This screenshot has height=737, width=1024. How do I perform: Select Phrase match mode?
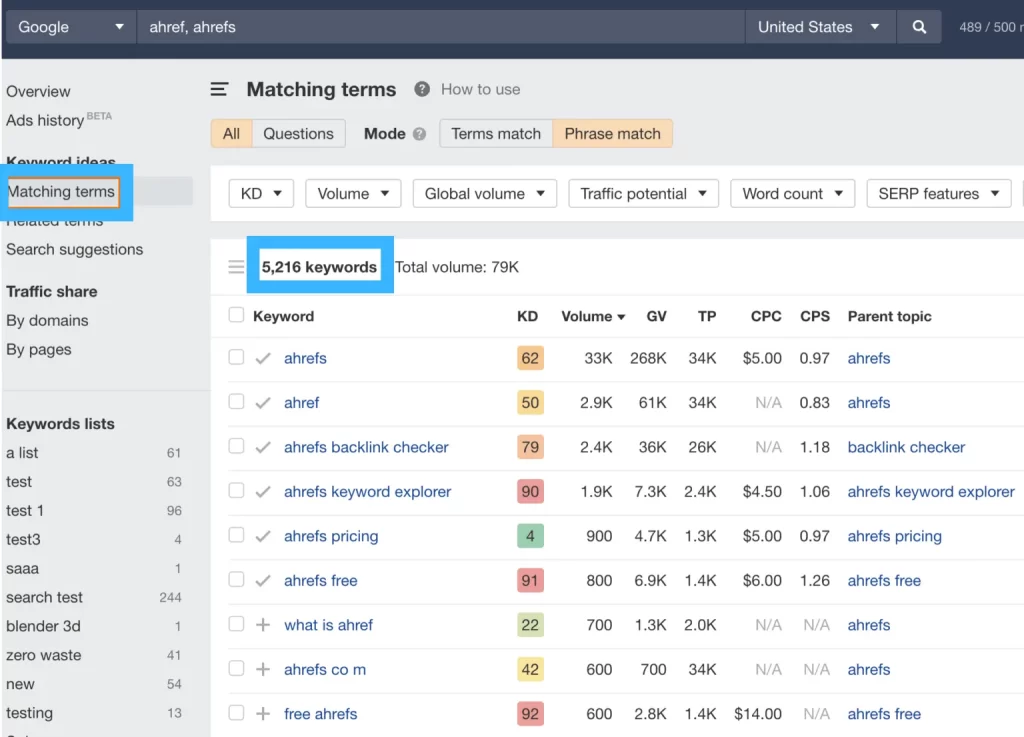pos(613,134)
